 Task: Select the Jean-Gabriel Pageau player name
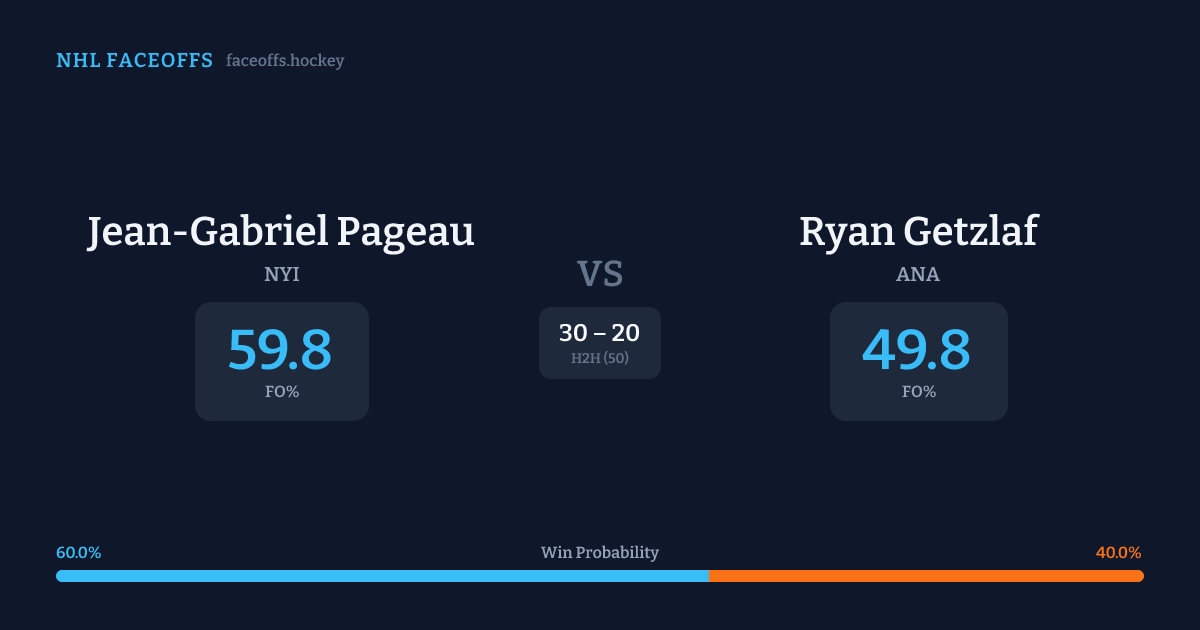coord(281,232)
